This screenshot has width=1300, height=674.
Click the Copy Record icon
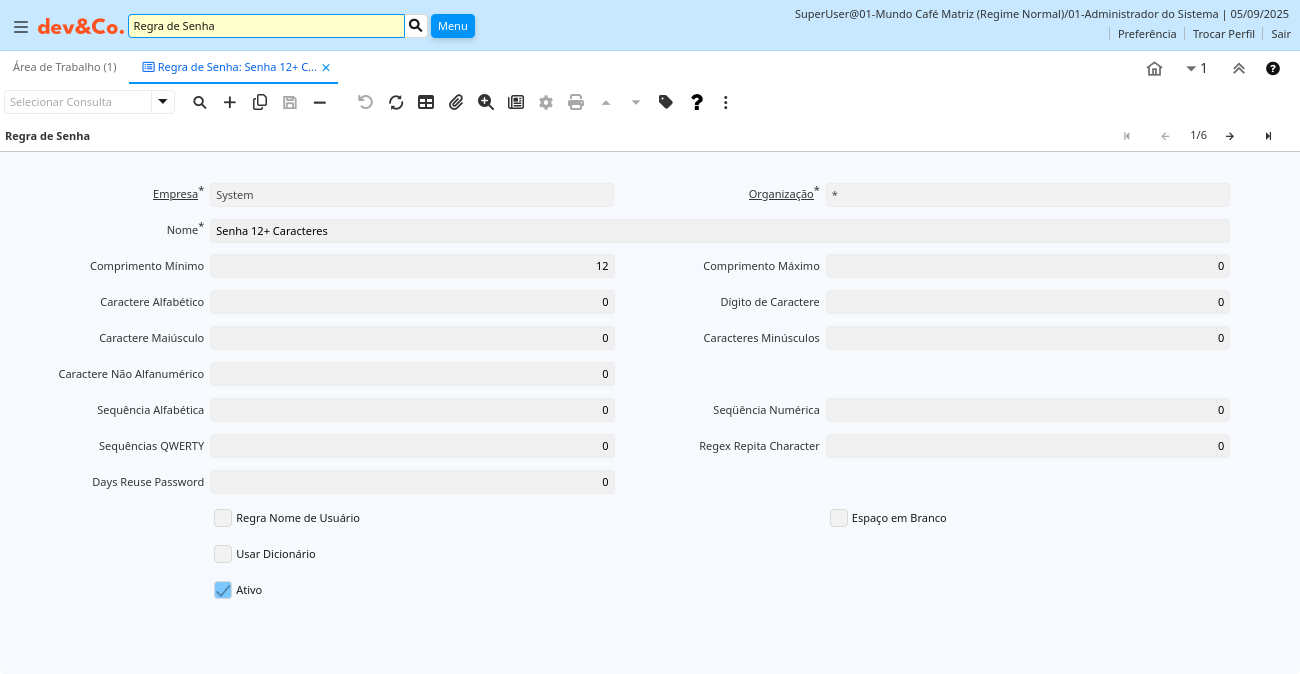(260, 102)
